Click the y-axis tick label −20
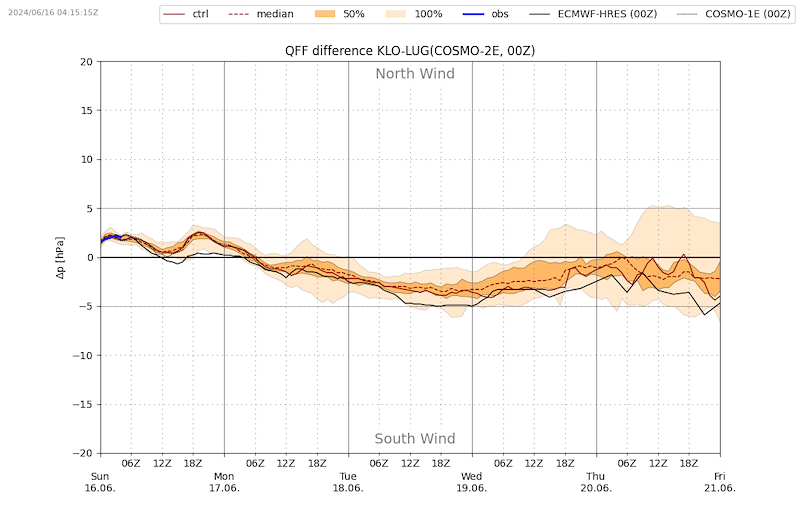Image resolution: width=800 pixels, height=509 pixels. tap(84, 453)
